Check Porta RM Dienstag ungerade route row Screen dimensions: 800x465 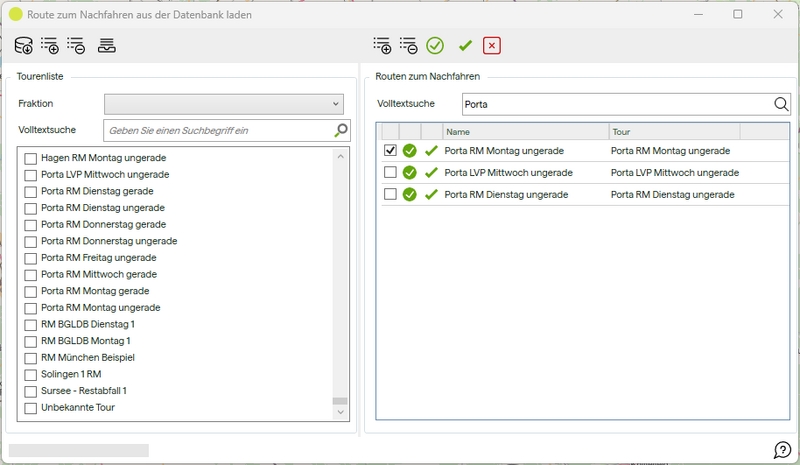click(390, 194)
